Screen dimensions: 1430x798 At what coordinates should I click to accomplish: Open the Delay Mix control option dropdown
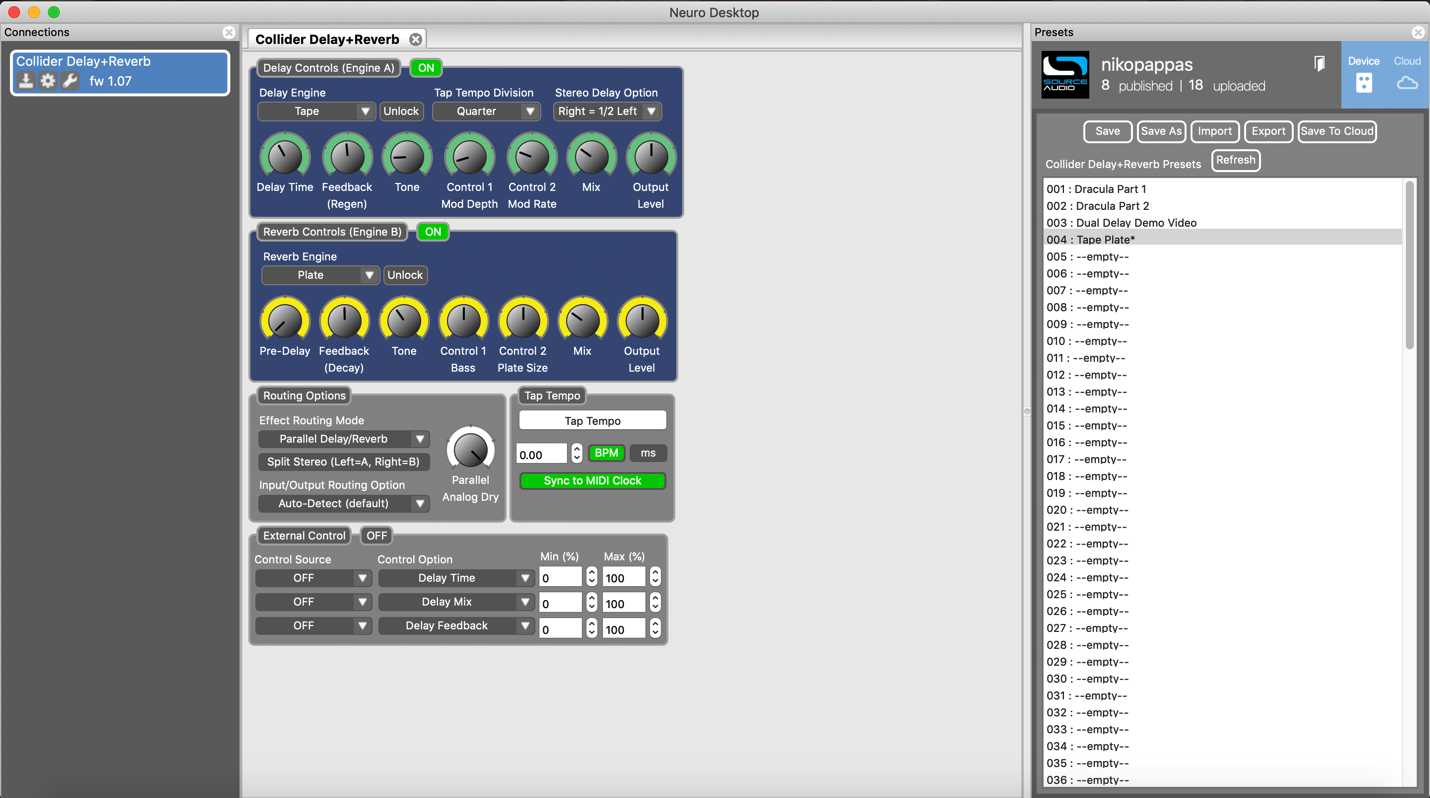coord(456,602)
